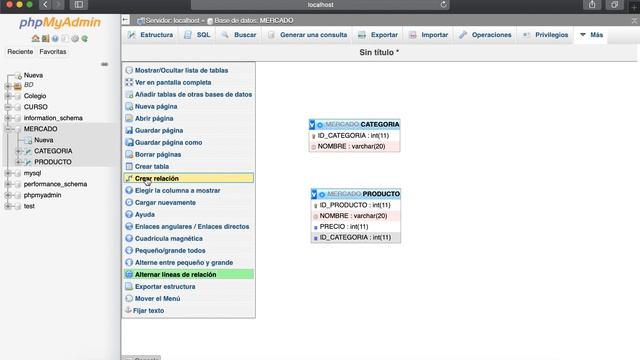
Task: Expand the information_schema database node
Action: [x=8, y=118]
